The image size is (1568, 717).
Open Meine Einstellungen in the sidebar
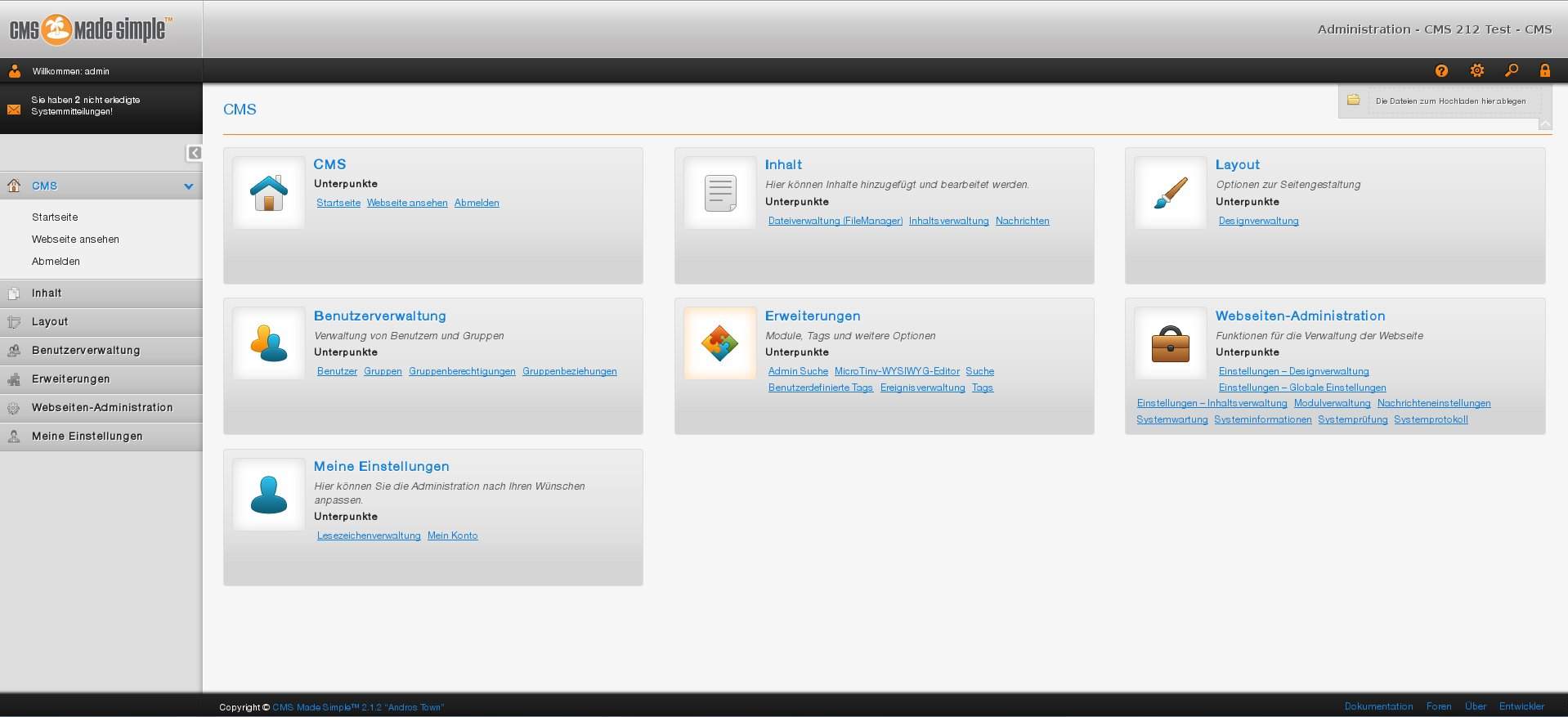tap(87, 437)
